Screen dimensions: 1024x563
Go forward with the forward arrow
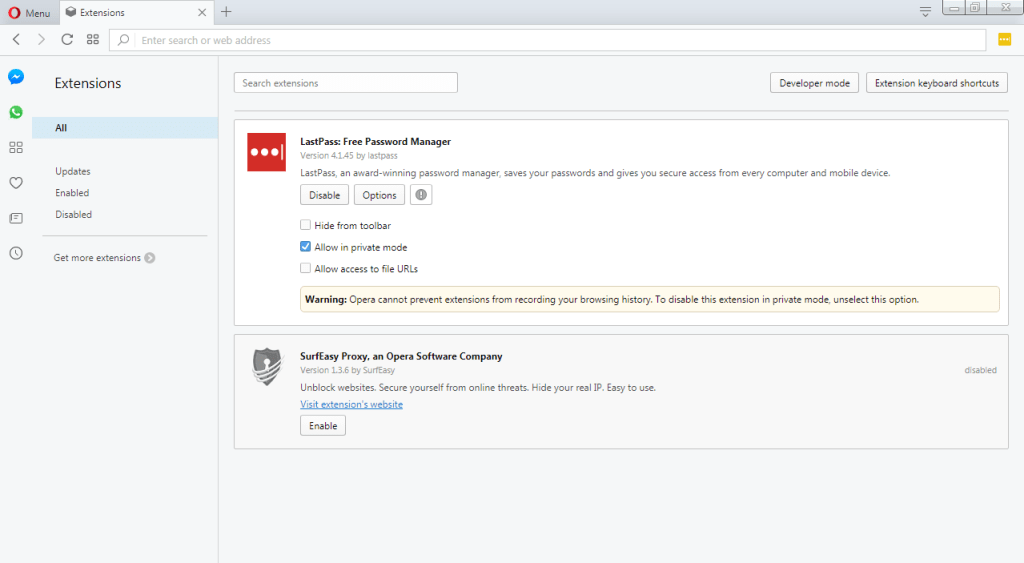point(41,40)
